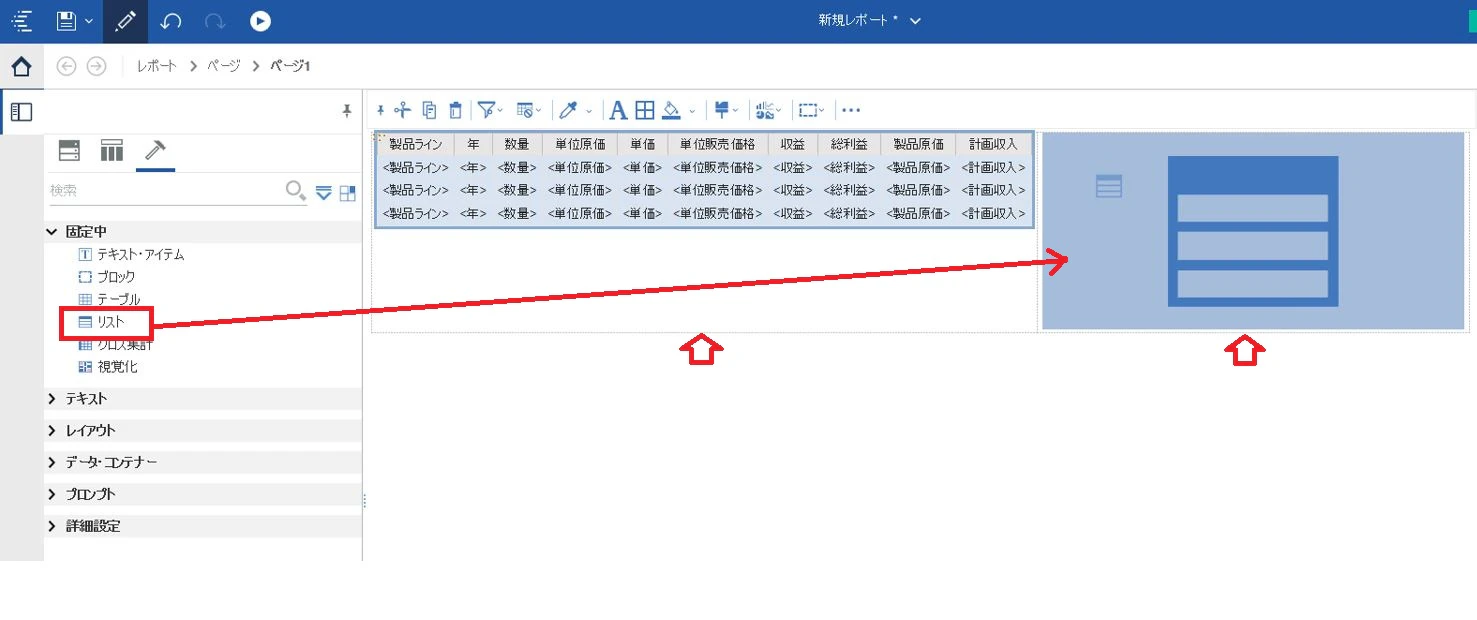Click the ページ breadcrumb link
Image resolution: width=1477 pixels, height=620 pixels.
[223, 66]
